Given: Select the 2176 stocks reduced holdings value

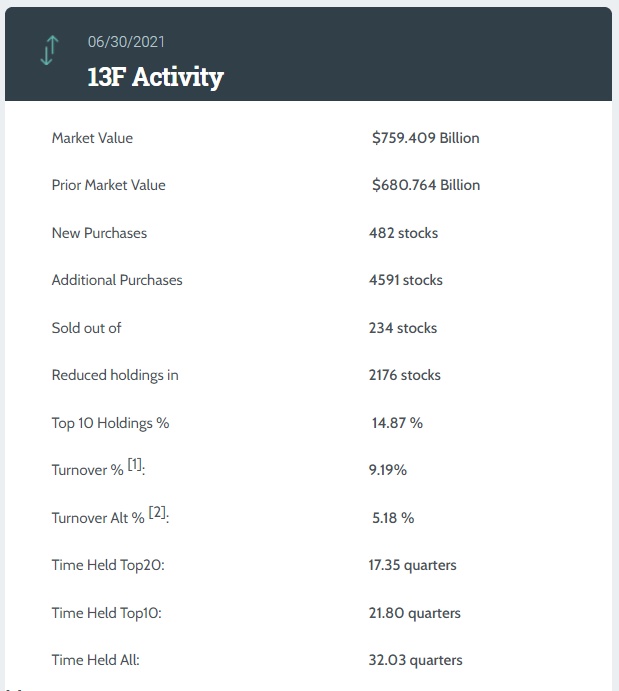Looking at the screenshot, I should click(x=404, y=375).
